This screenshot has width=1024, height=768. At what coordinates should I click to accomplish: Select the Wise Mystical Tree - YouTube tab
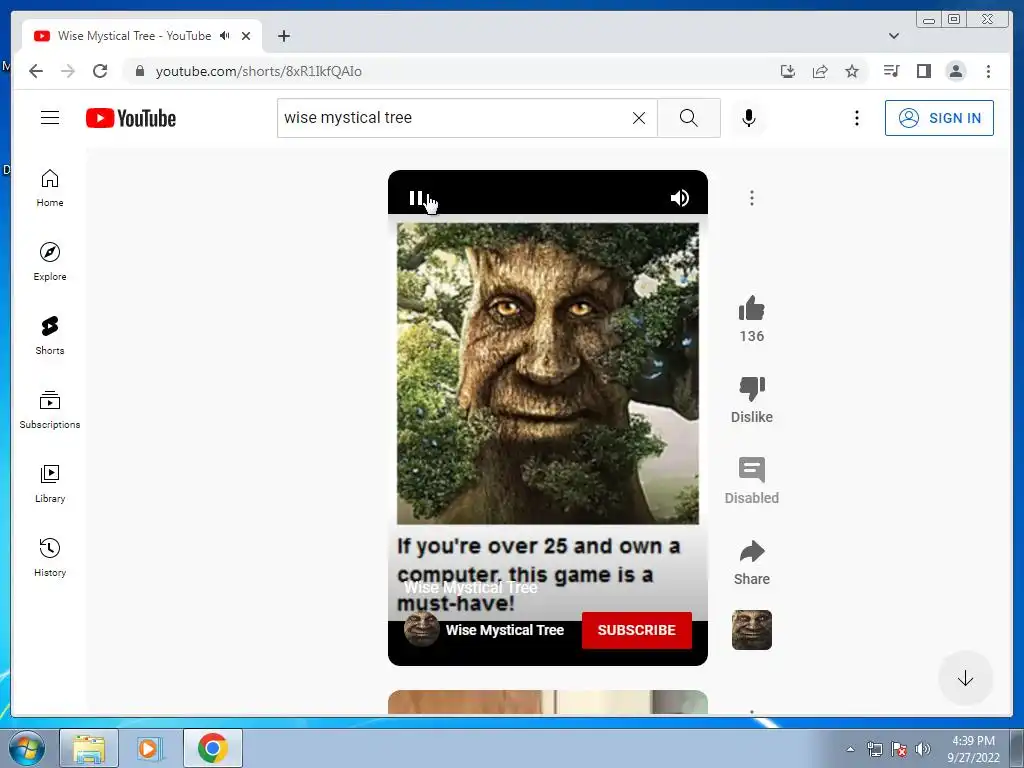pos(142,36)
